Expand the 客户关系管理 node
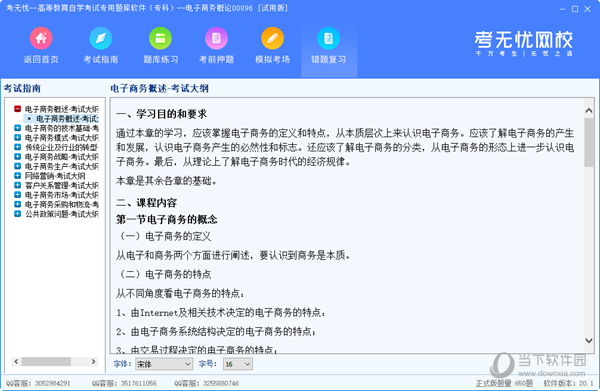 click(x=17, y=186)
